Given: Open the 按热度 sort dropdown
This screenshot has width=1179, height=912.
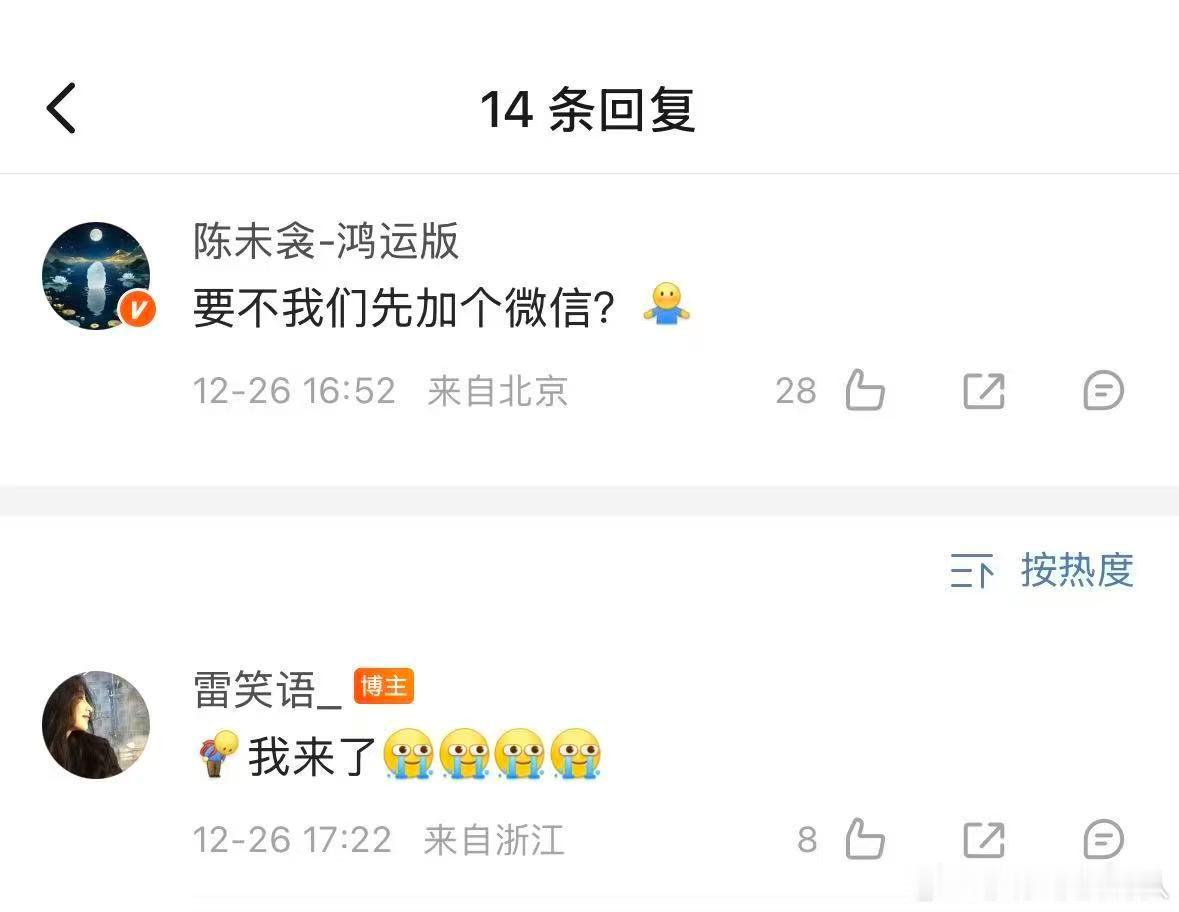Looking at the screenshot, I should [1077, 570].
